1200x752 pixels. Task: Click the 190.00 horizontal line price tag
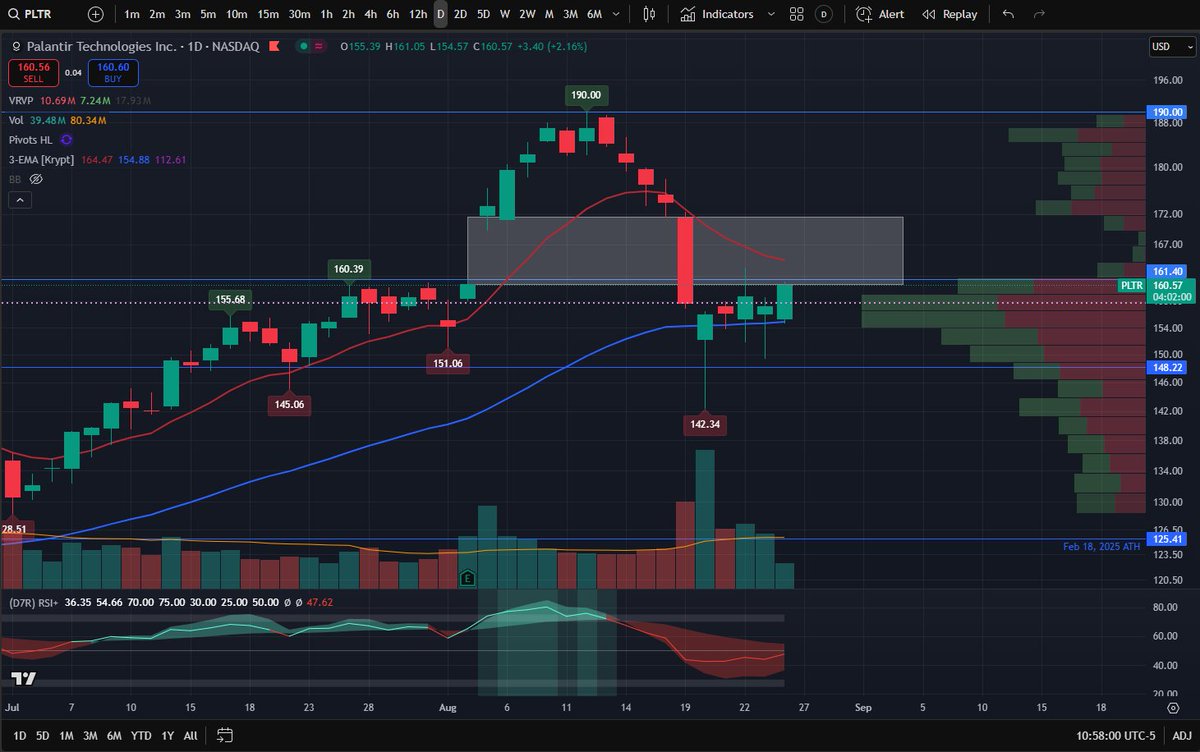click(1166, 112)
